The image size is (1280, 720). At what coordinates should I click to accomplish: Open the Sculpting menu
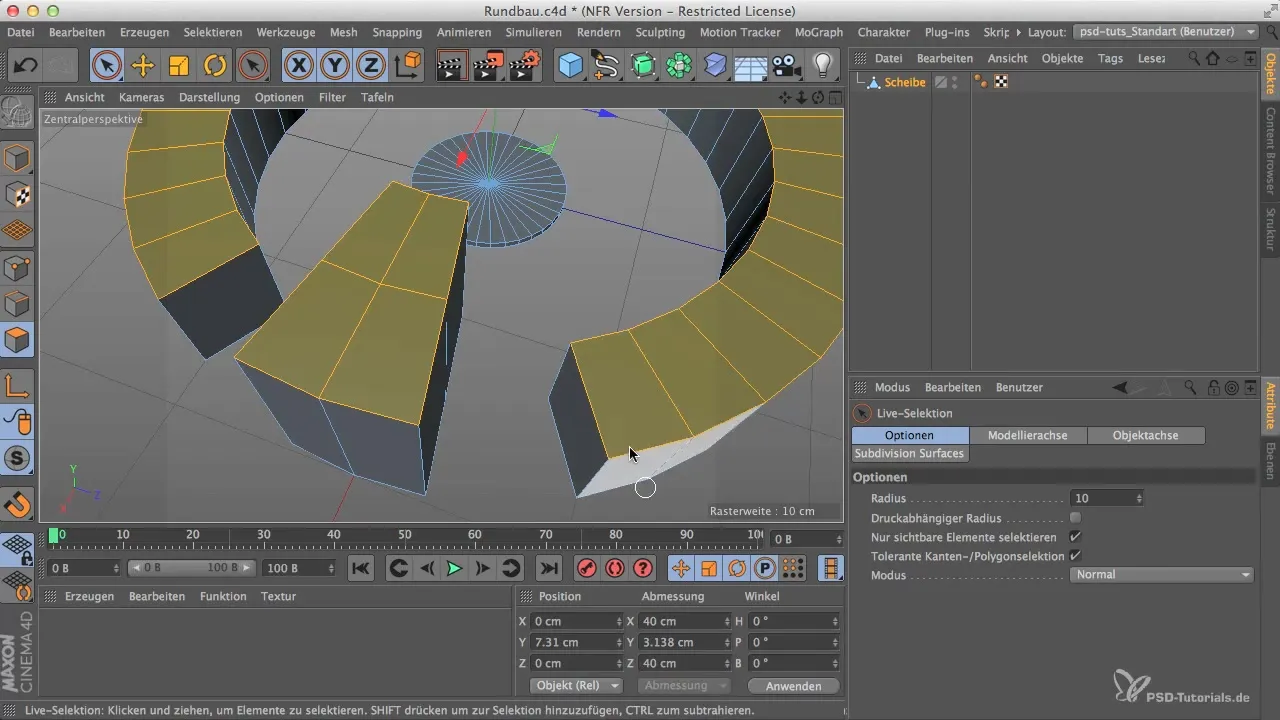660,32
